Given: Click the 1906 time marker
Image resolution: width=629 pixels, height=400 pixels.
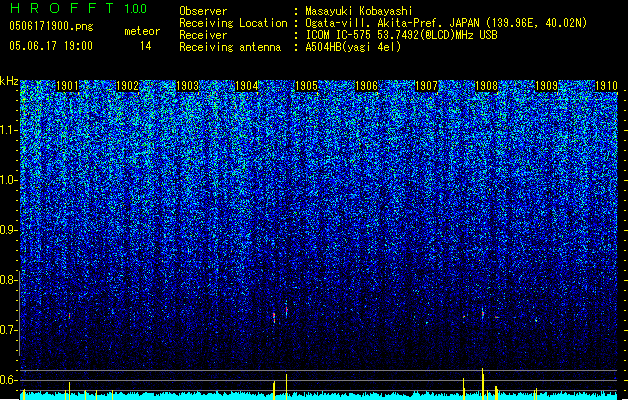Looking at the screenshot, I should coord(367,86).
